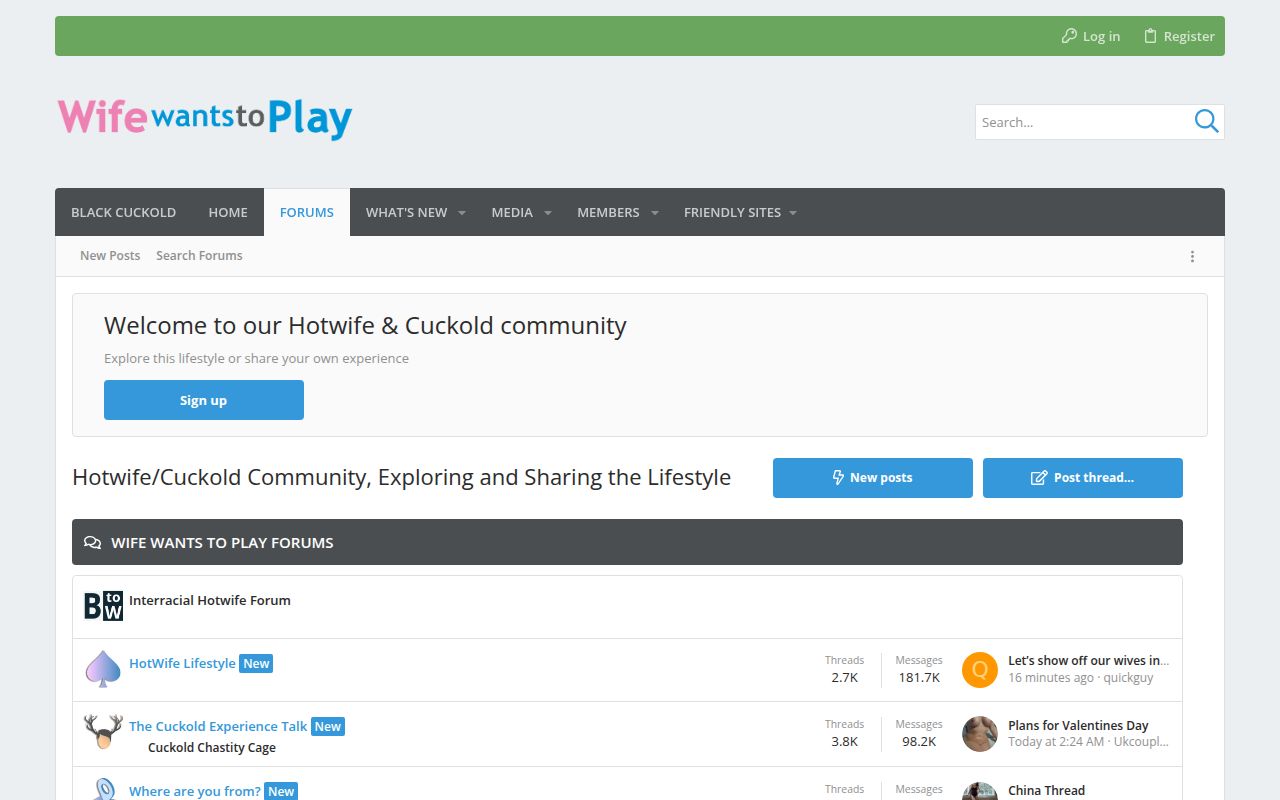Click the avatar next to Plans for Valentines Day
Screen dimensions: 1280x800
click(x=979, y=734)
